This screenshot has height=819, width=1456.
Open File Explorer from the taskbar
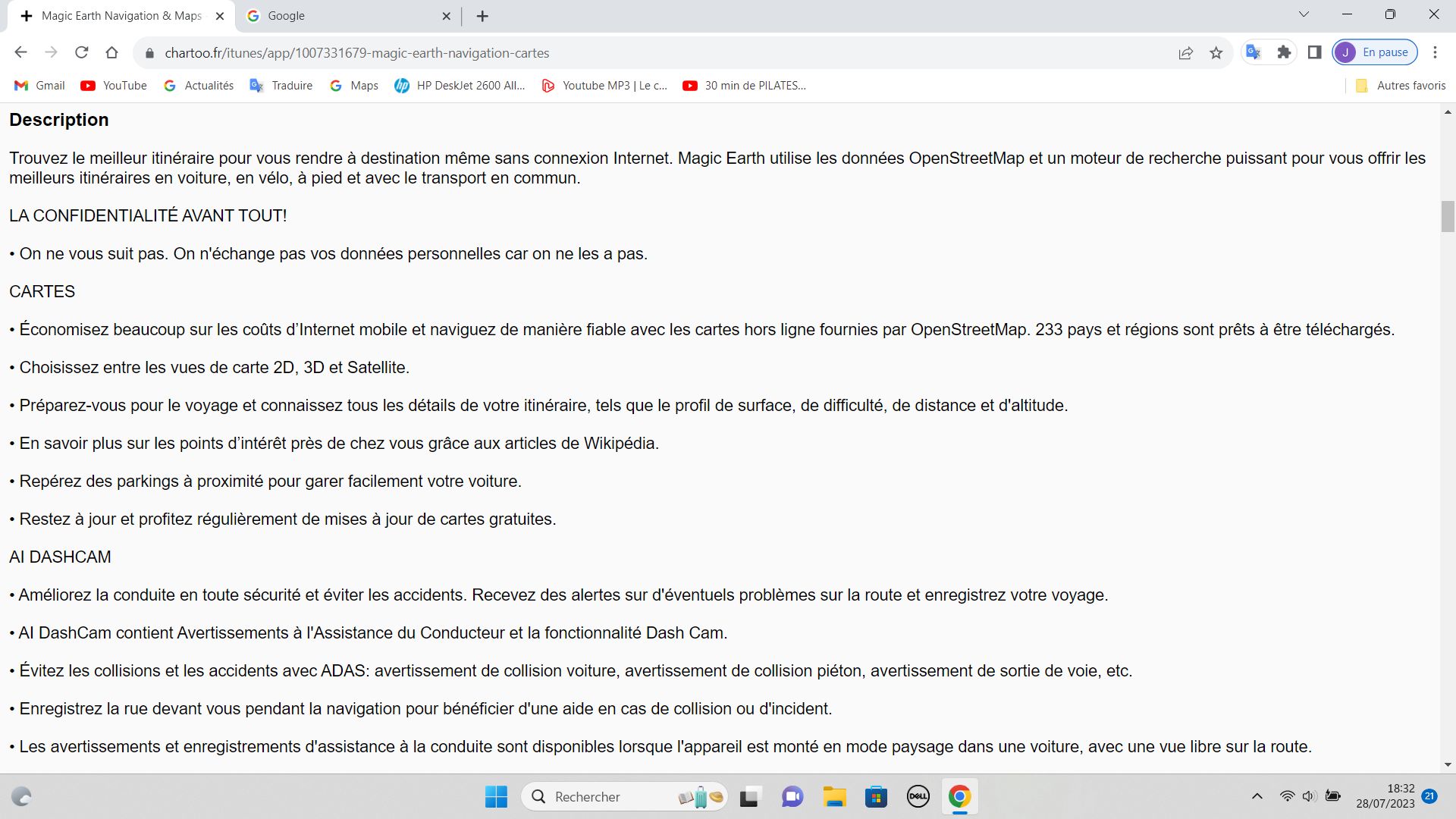(x=834, y=796)
